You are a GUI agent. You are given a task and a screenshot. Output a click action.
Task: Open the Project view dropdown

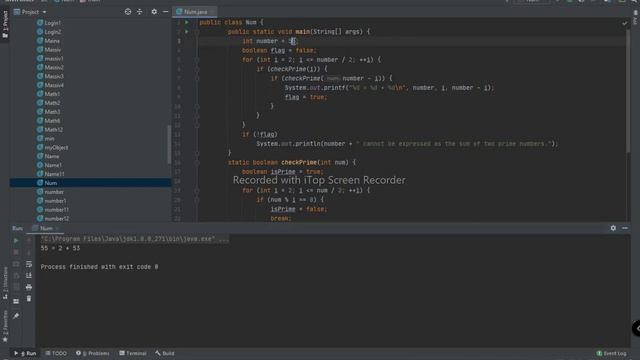30,12
